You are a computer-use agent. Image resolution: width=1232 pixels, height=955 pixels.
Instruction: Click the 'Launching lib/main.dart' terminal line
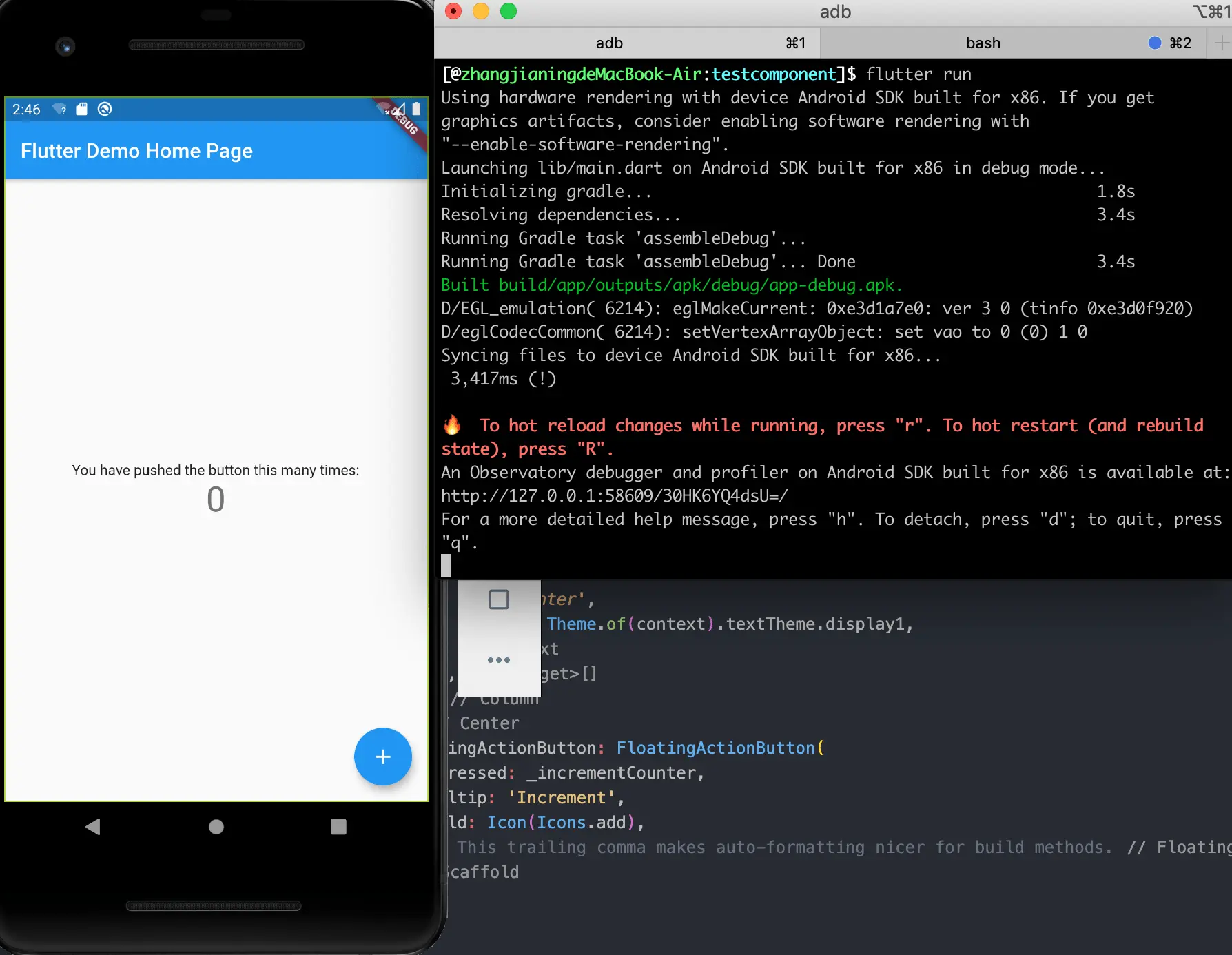tap(773, 168)
